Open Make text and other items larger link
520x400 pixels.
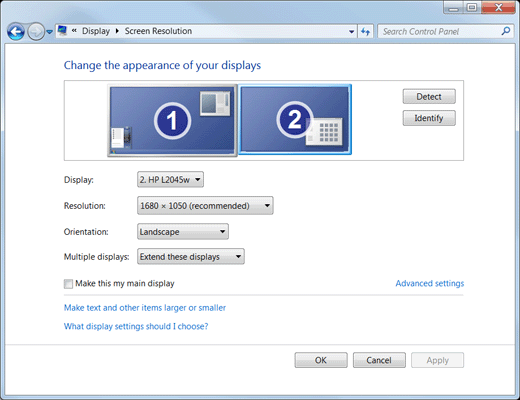145,308
